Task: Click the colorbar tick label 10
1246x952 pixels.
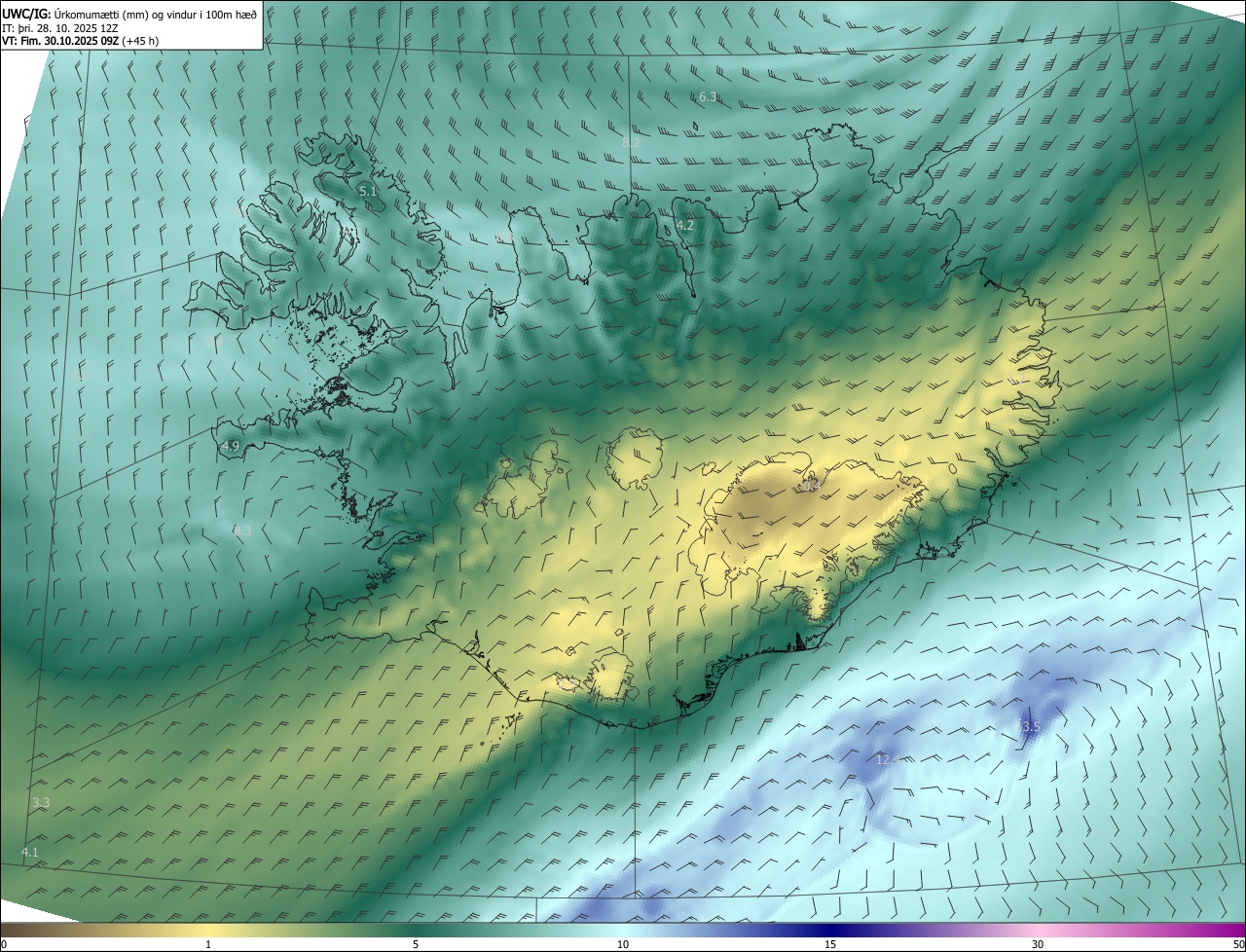Action: coord(623,945)
